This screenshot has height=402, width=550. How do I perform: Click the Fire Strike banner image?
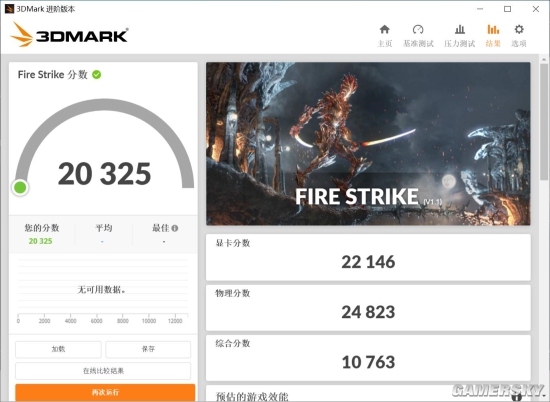tap(368, 144)
